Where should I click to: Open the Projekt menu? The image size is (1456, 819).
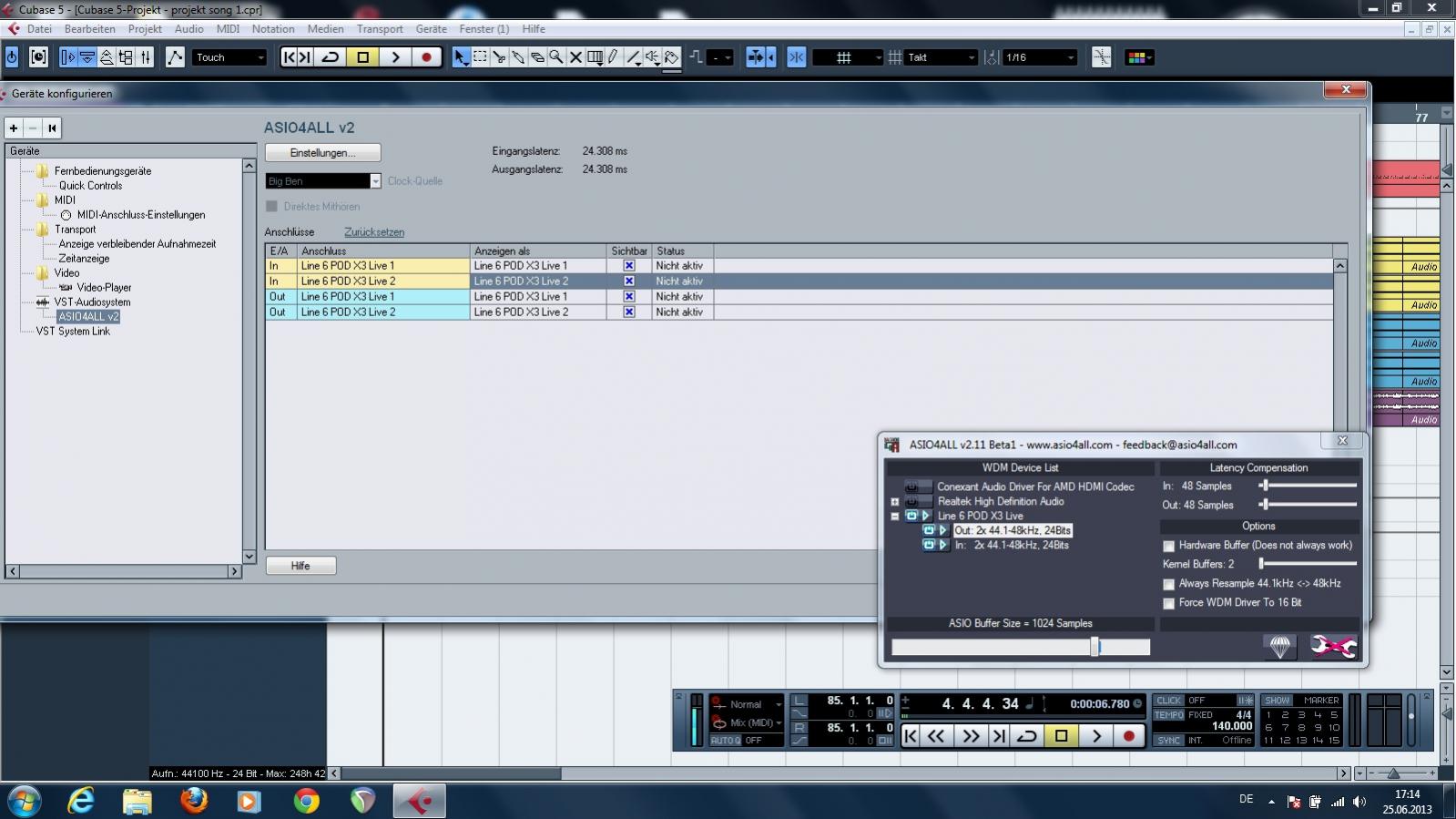point(145,29)
